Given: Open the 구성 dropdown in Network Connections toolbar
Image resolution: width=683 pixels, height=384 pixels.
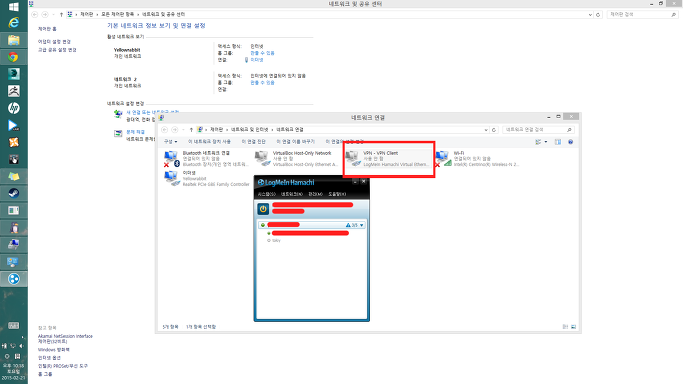Looking at the screenshot, I should 170,141.
